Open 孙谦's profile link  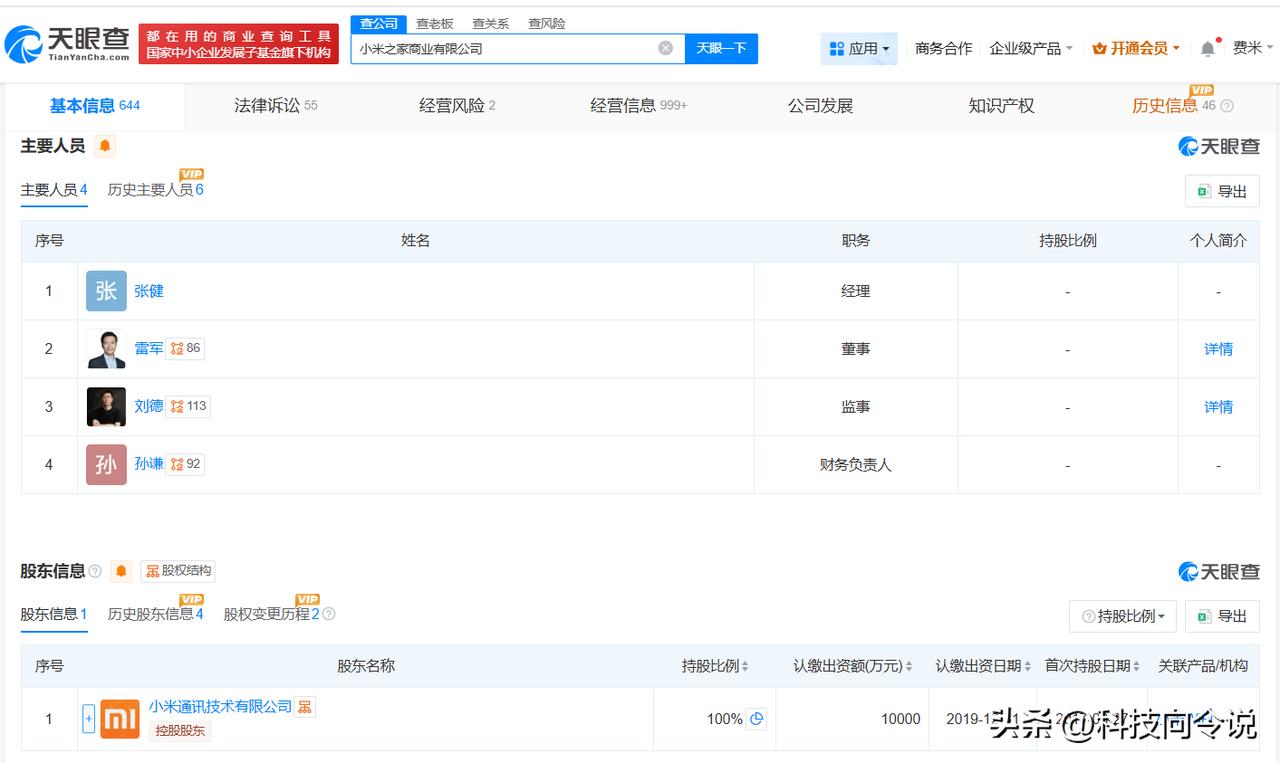pyautogui.click(x=149, y=464)
